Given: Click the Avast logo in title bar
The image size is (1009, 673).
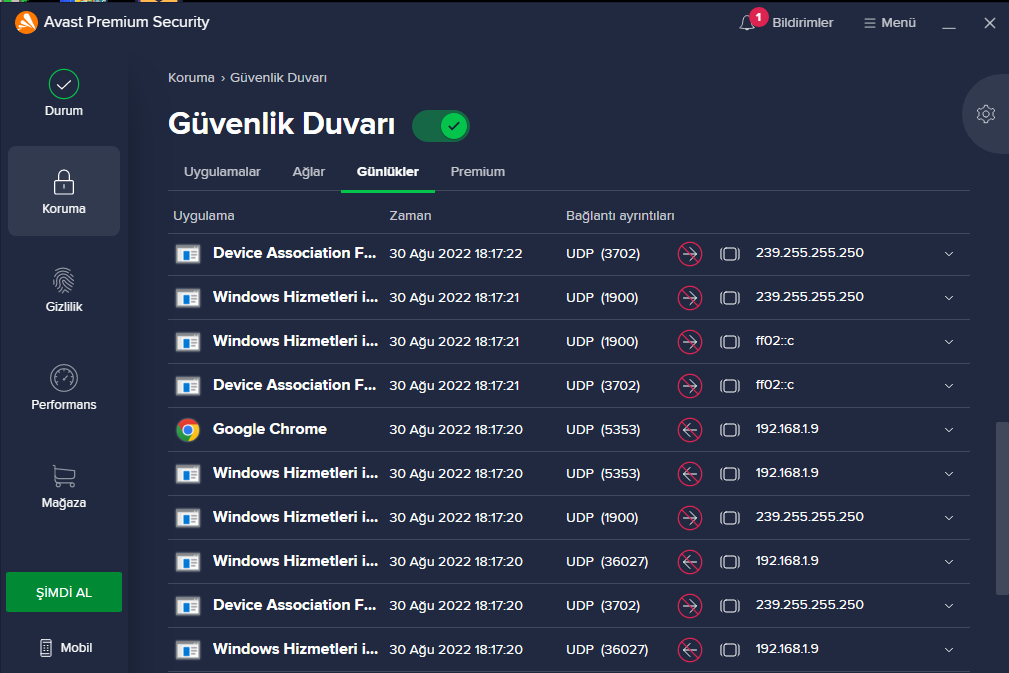Looking at the screenshot, I should [26, 23].
